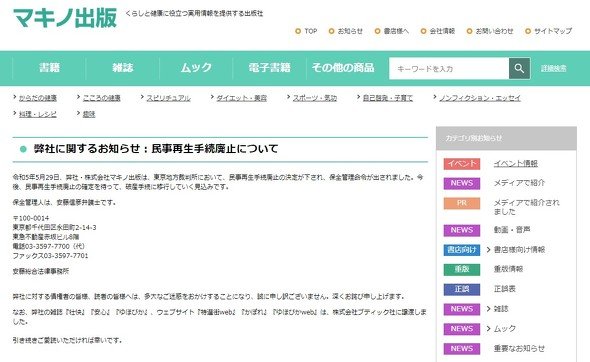Click the 電話03-3597-7700 phone number line
The width and height of the screenshot is (590, 362).
pos(49,246)
